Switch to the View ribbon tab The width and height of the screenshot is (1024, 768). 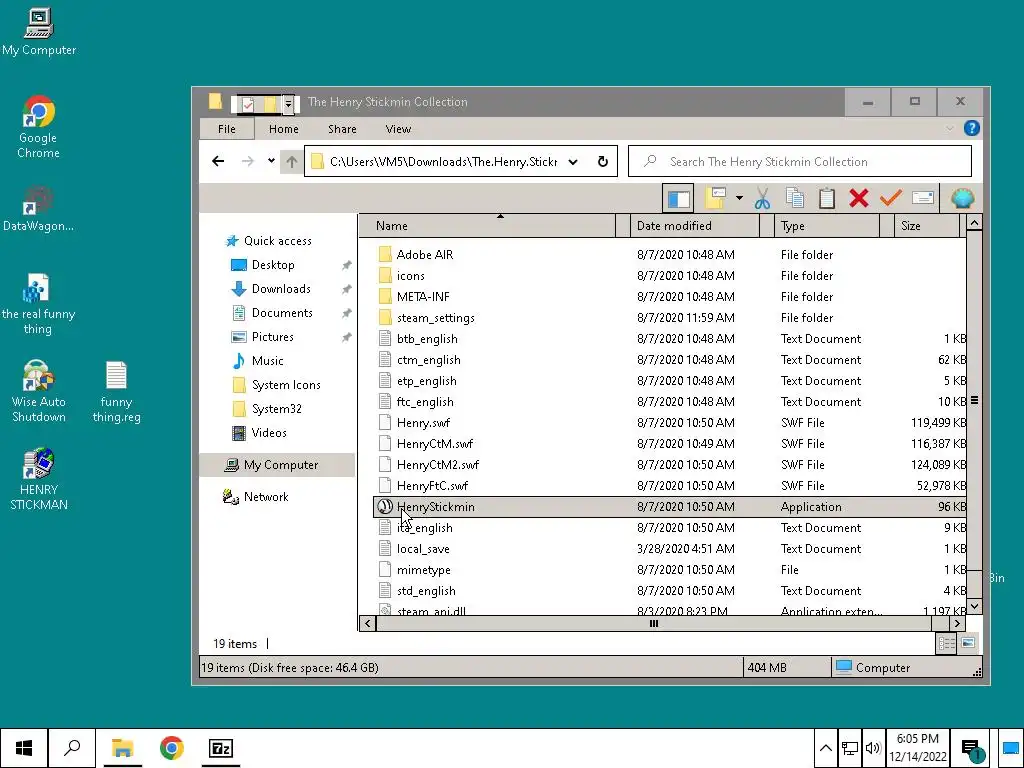tap(398, 129)
